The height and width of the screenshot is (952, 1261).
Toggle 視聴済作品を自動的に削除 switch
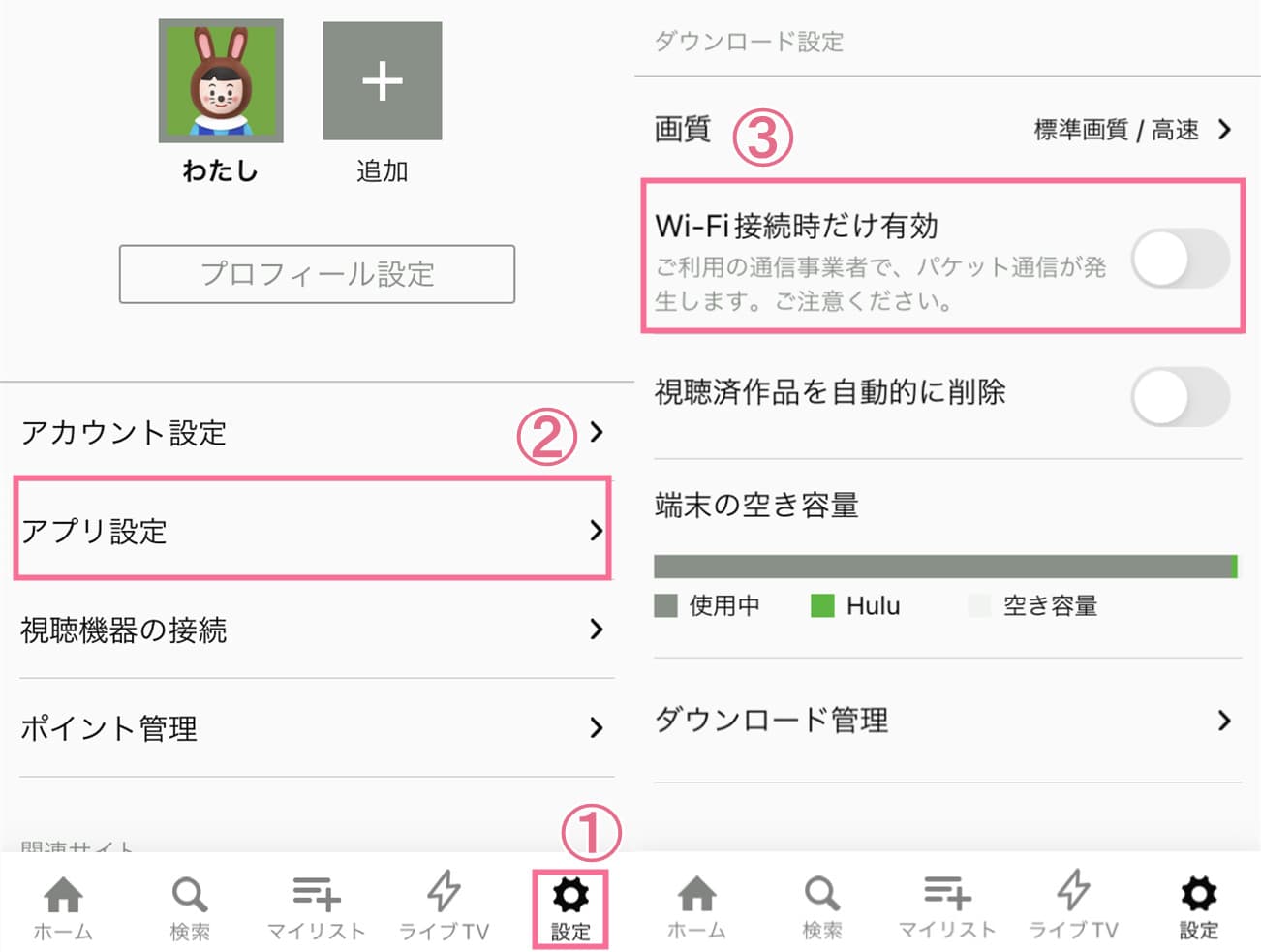tap(1180, 396)
